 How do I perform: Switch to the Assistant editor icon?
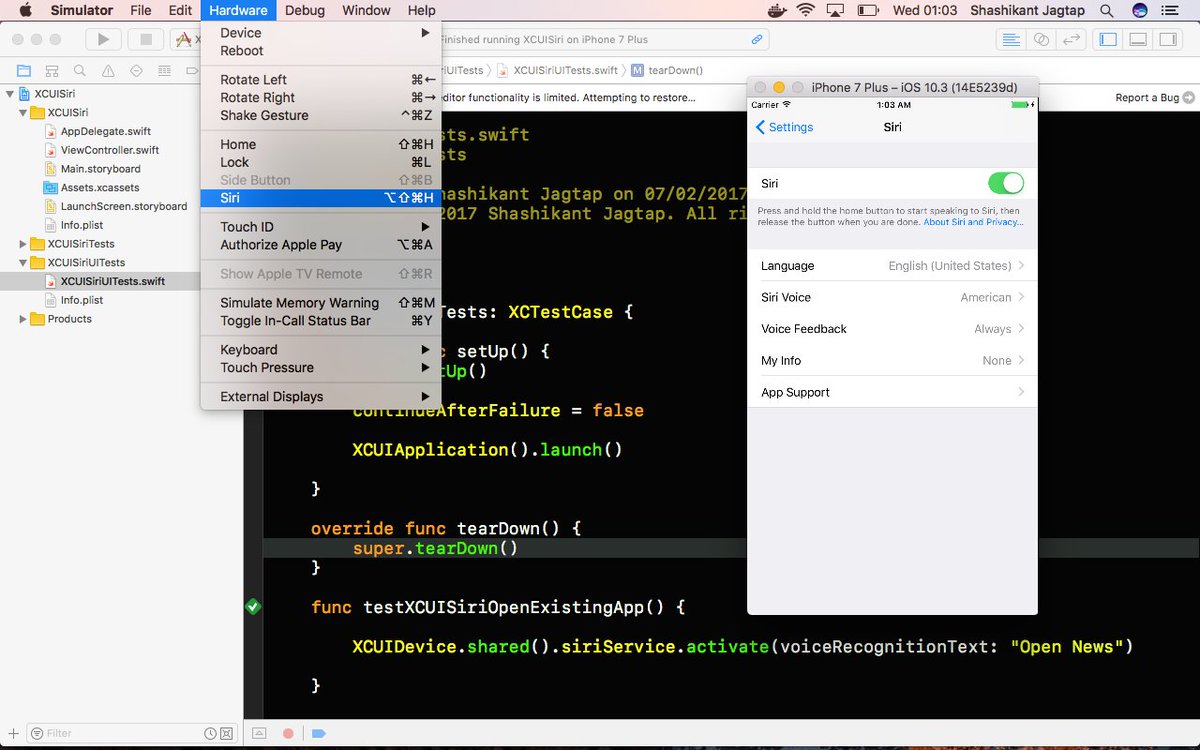pos(1041,40)
